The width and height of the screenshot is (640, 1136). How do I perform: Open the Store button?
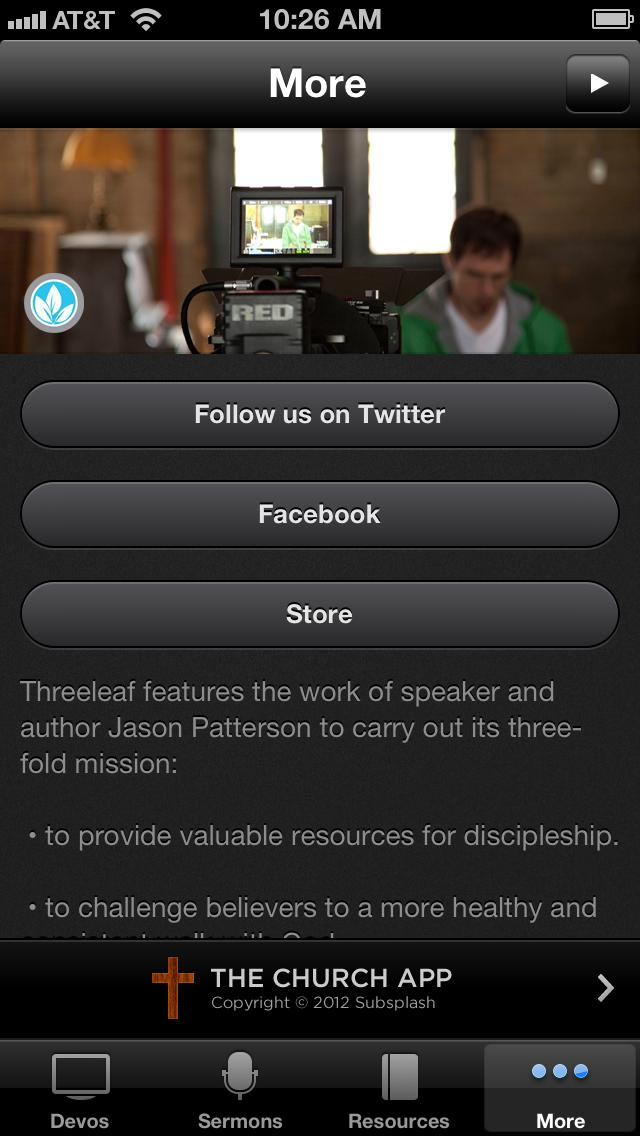pos(320,614)
